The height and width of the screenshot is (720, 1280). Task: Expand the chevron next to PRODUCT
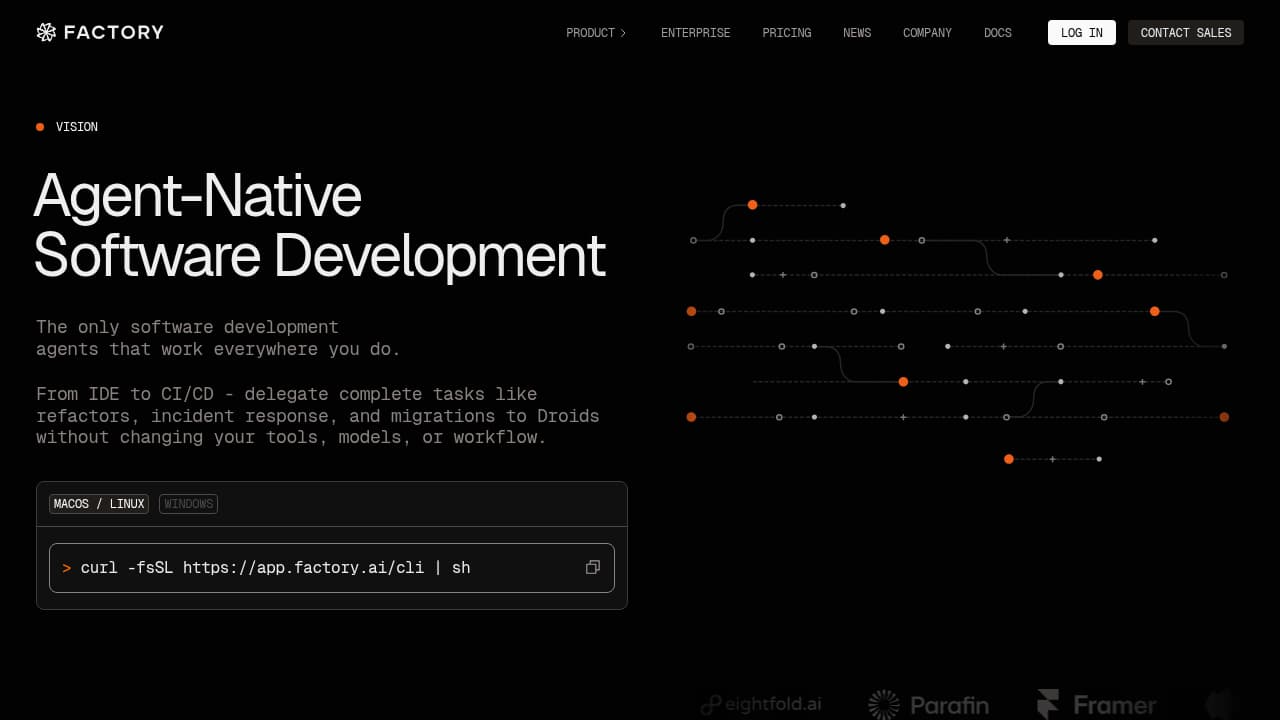tap(622, 32)
